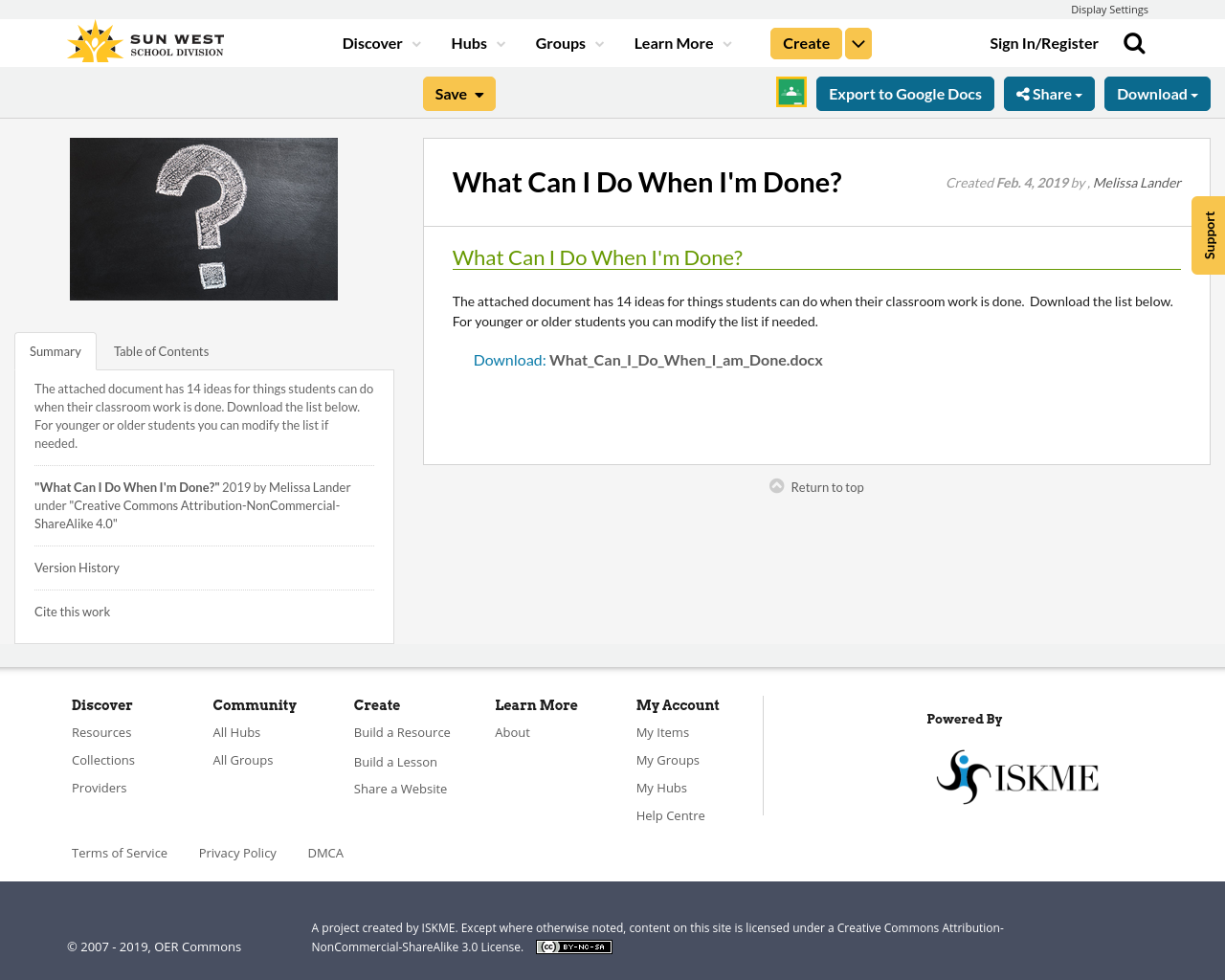The height and width of the screenshot is (980, 1225).
Task: Click Export to Google Docs
Action: tap(904, 93)
